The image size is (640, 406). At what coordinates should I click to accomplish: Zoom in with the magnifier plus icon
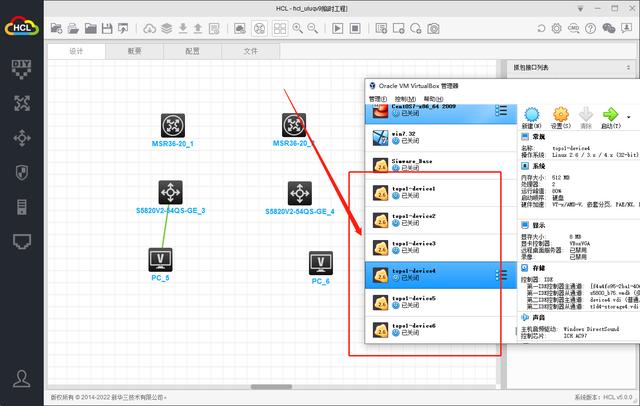pyautogui.click(x=298, y=28)
